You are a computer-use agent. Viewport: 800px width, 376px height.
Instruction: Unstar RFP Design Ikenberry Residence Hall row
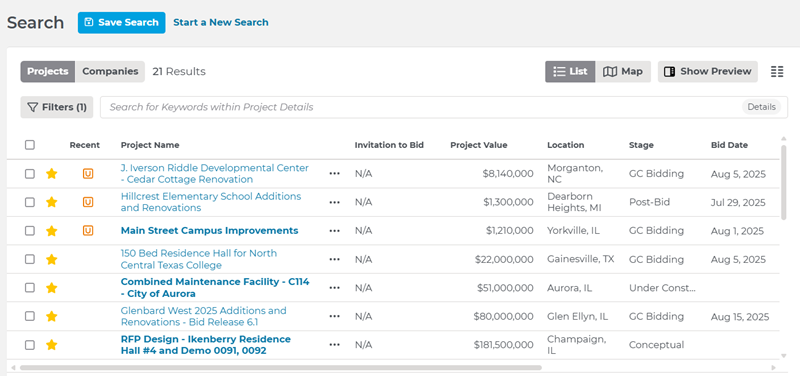[x=51, y=345]
